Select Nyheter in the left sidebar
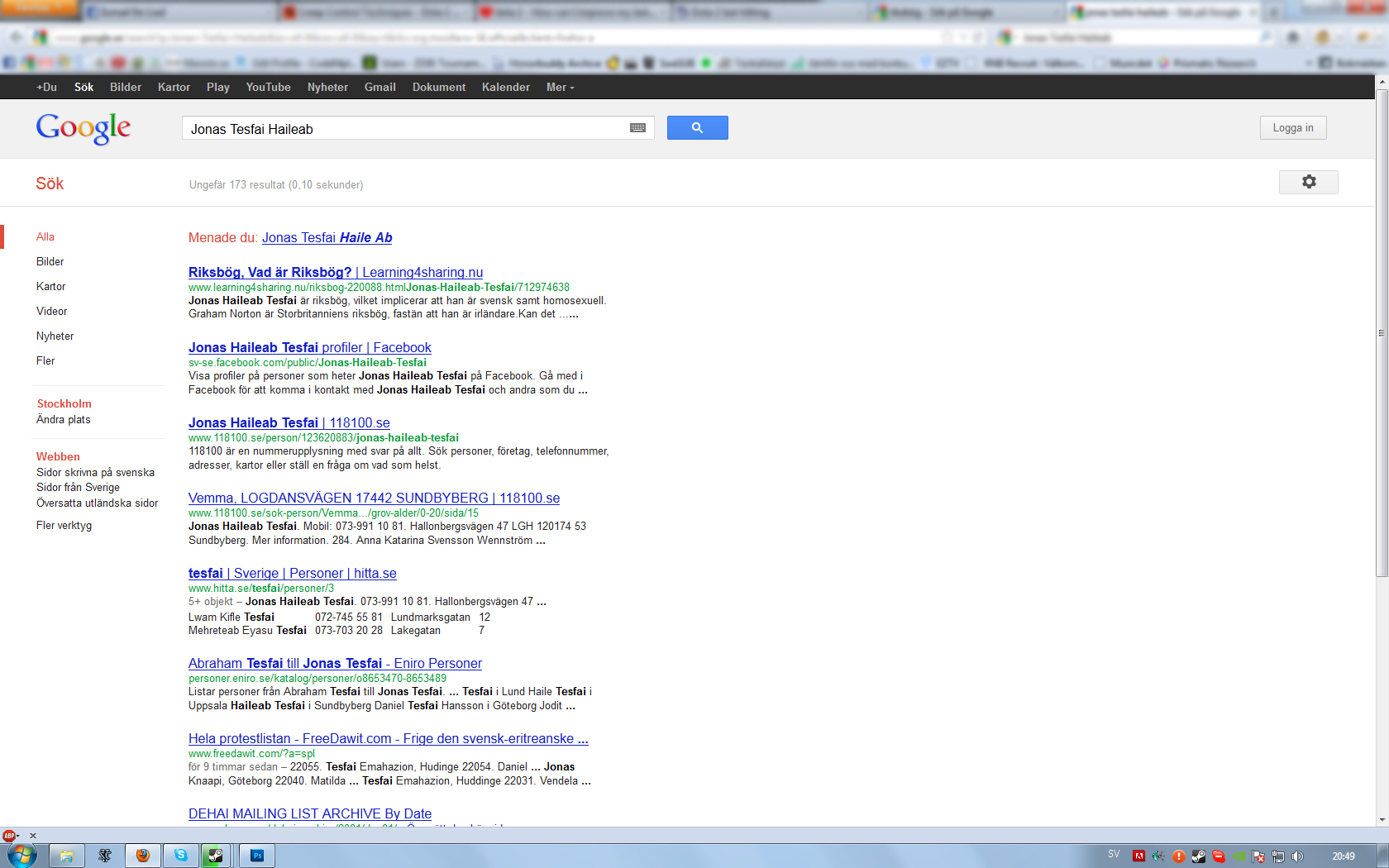 [x=55, y=336]
